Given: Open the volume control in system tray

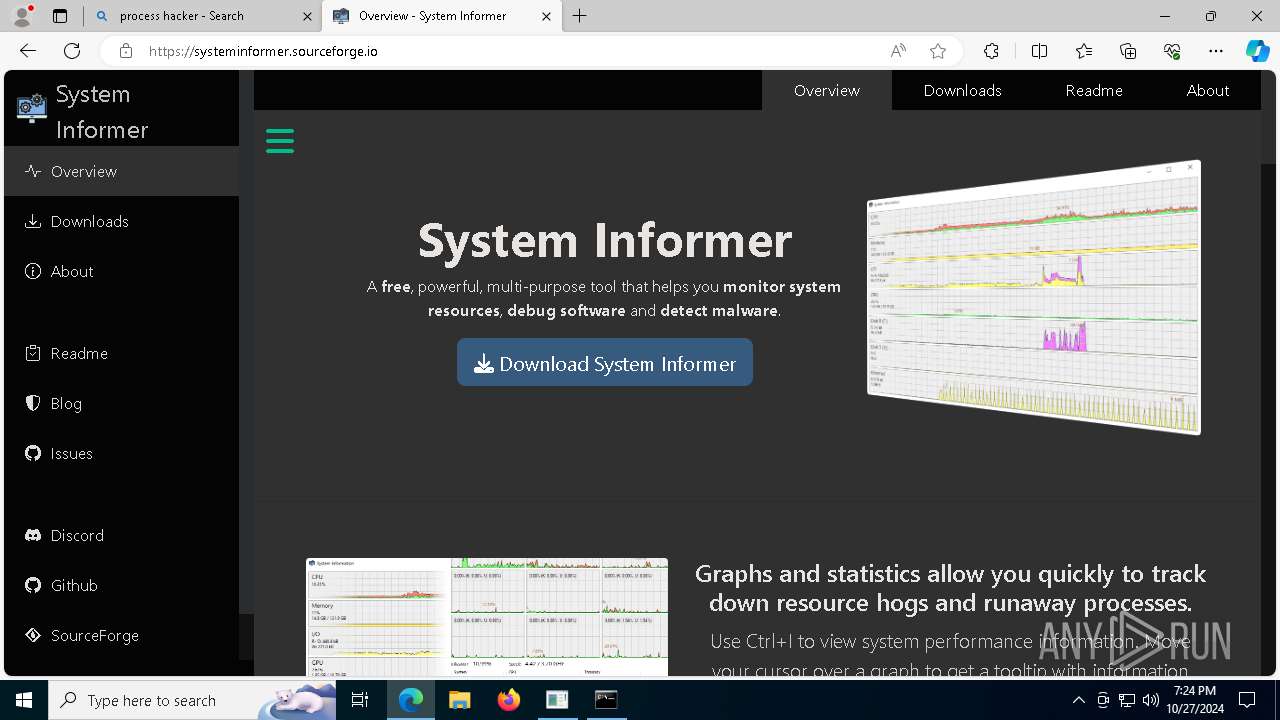Looking at the screenshot, I should coord(1151,700).
